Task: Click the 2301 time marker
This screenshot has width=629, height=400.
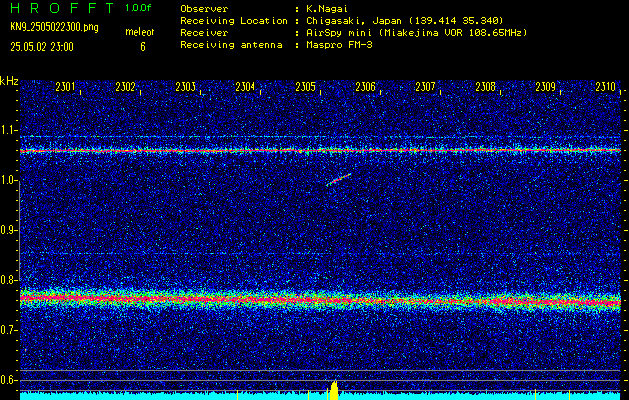Action: 65,87
